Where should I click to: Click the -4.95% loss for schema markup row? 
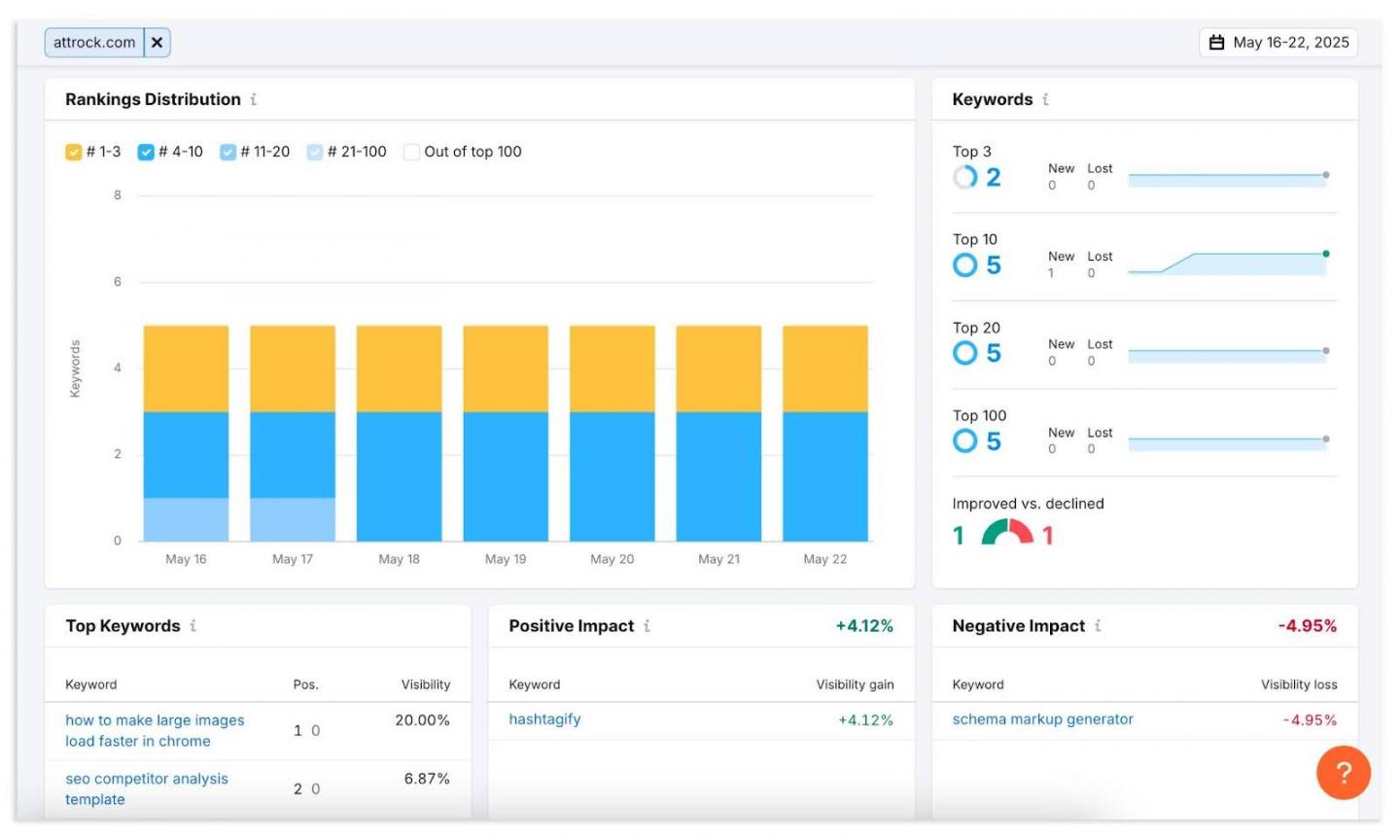point(1310,720)
